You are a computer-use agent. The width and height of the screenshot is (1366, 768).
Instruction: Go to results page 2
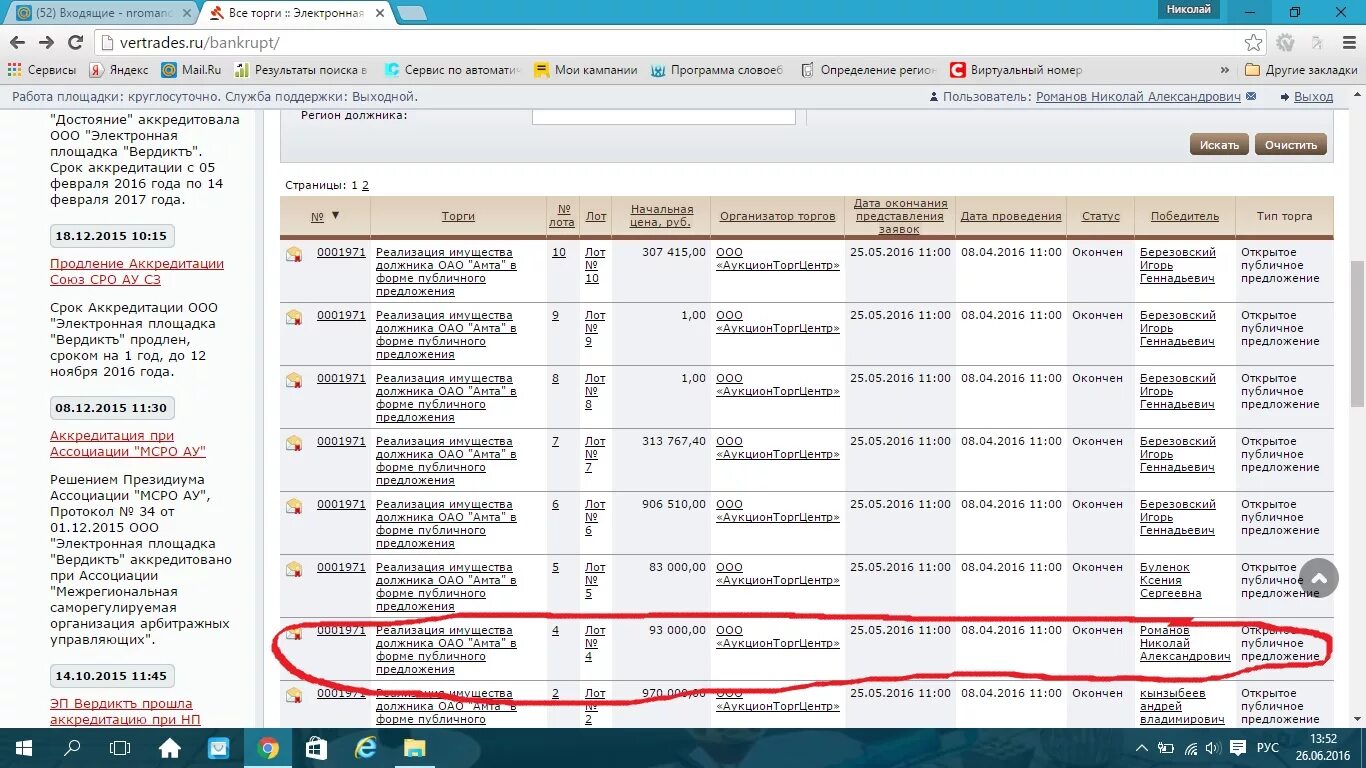(x=365, y=185)
